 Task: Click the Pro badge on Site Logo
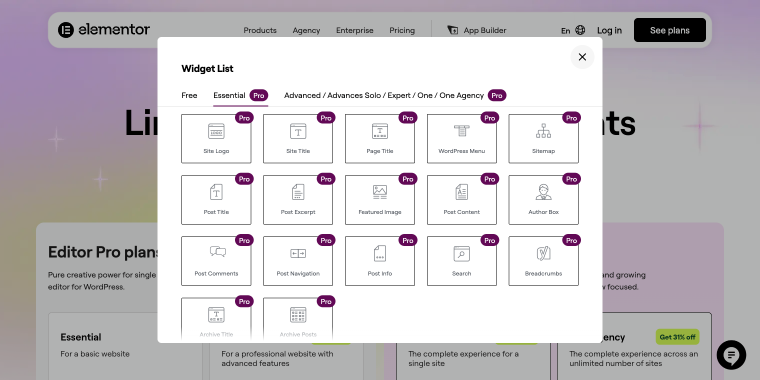244,118
